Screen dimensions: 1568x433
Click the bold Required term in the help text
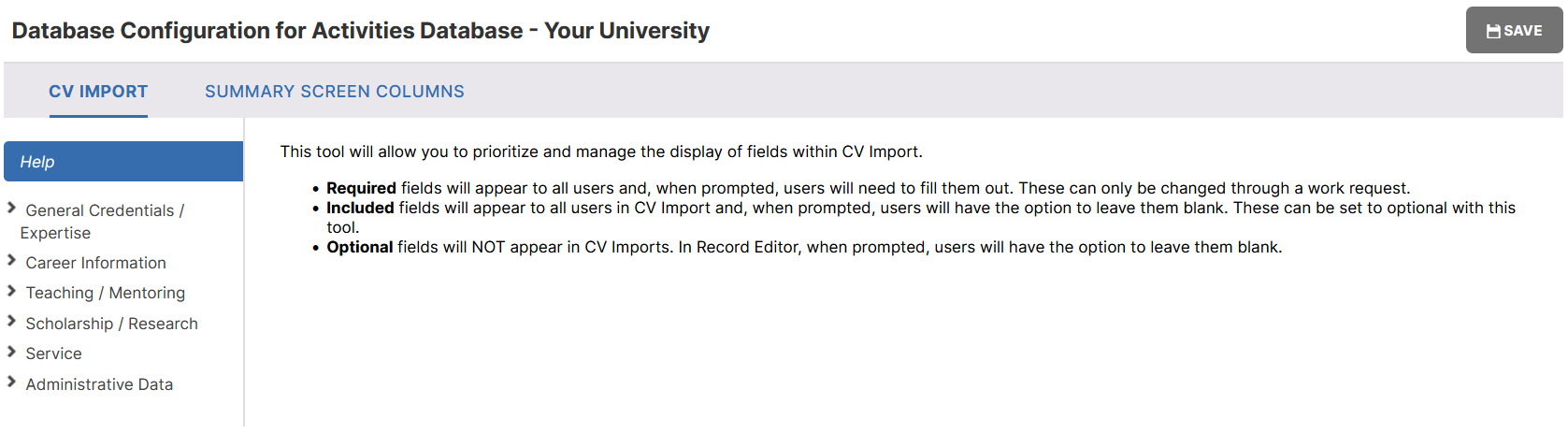click(361, 188)
